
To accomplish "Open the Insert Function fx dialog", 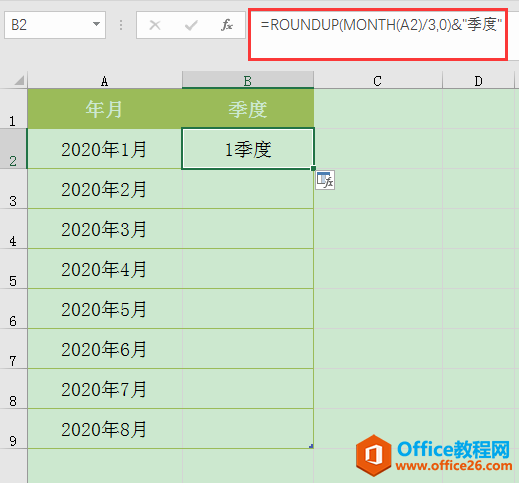I will [227, 25].
